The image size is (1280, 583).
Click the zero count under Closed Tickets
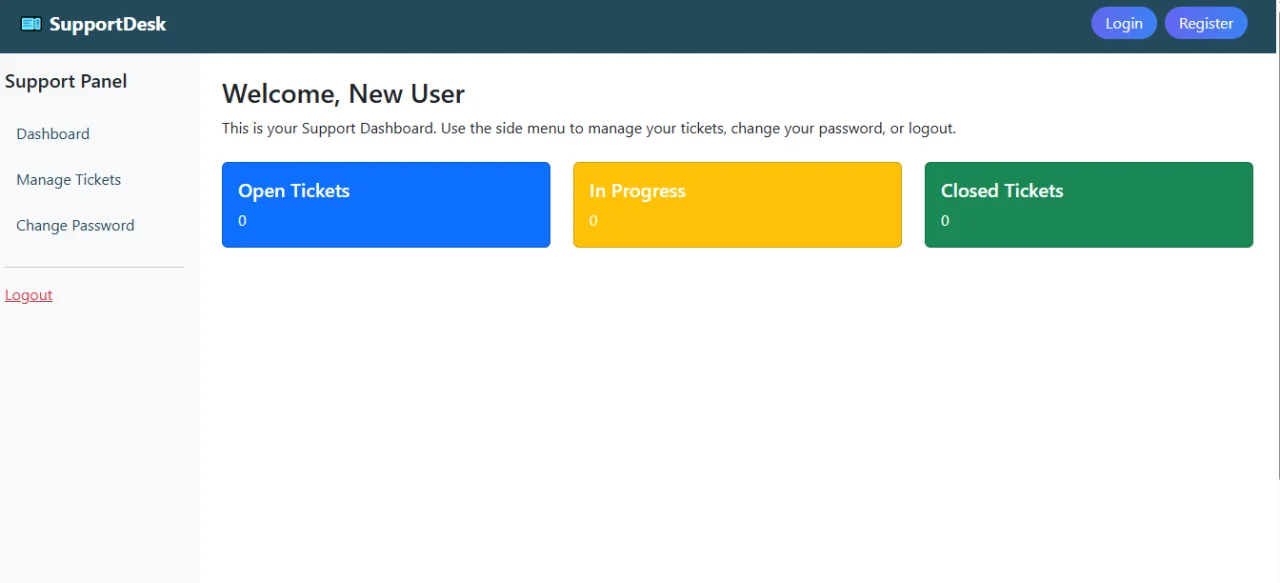[x=945, y=221]
